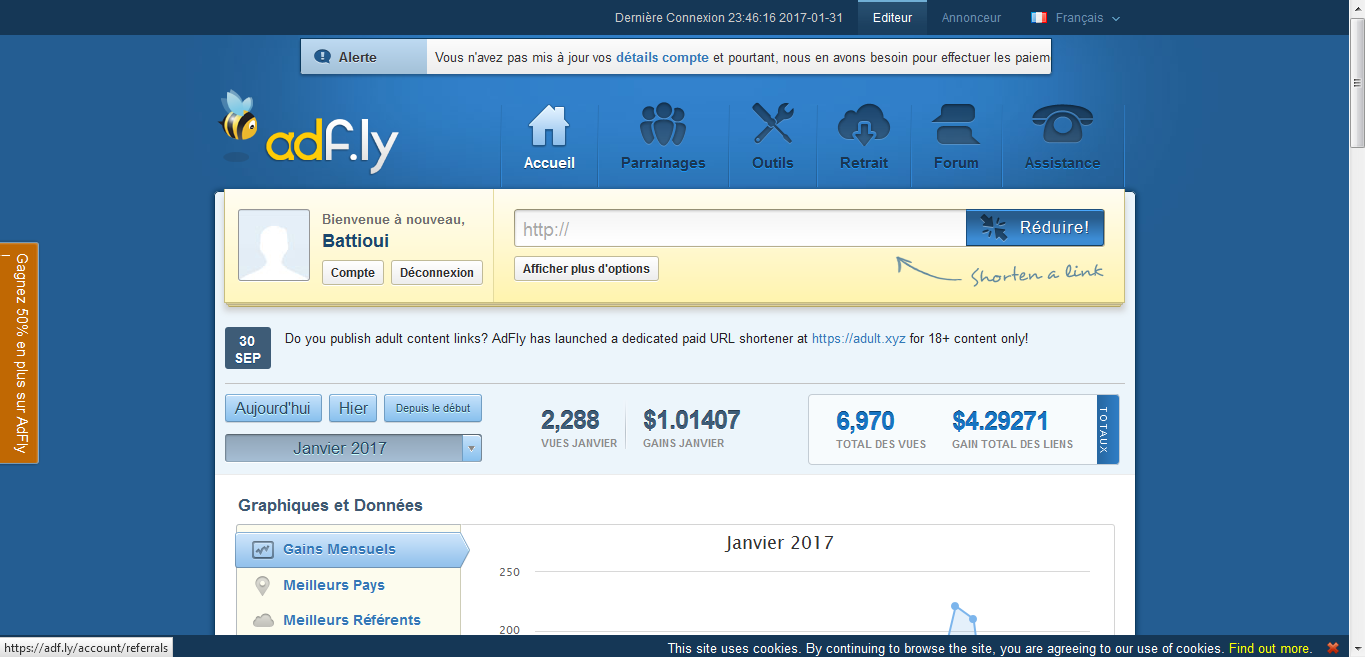Click the Find out more cookie link
Image resolution: width=1366 pixels, height=658 pixels.
[1270, 649]
